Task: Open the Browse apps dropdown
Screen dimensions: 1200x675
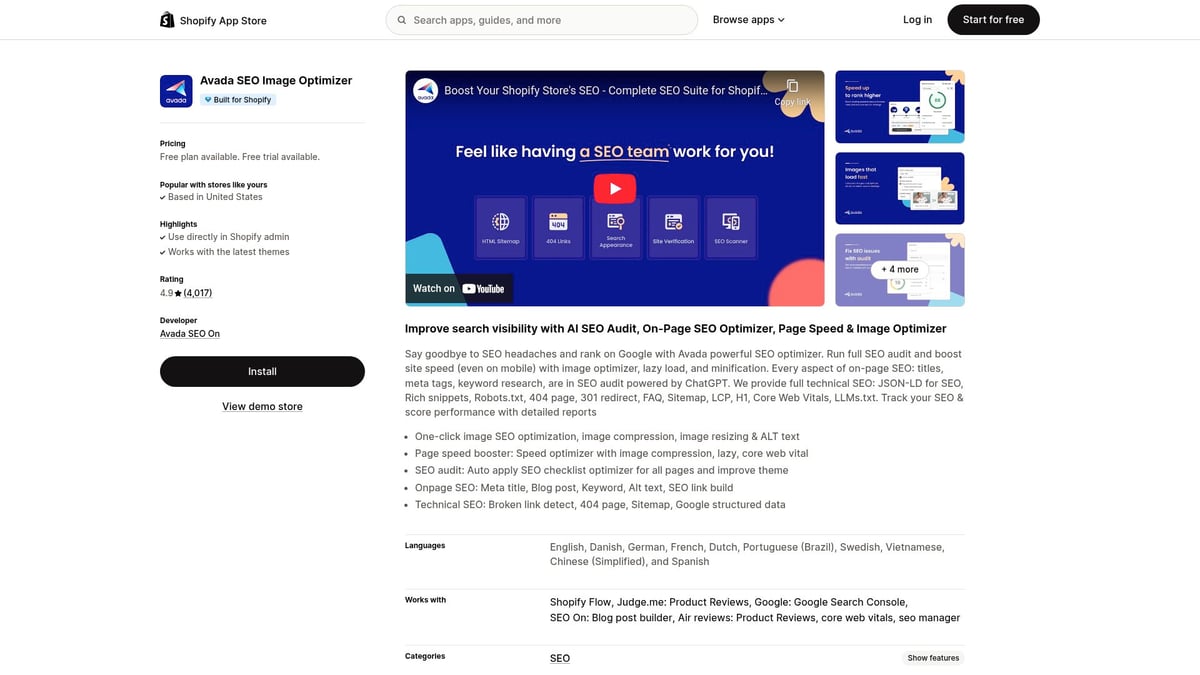Action: tap(748, 19)
